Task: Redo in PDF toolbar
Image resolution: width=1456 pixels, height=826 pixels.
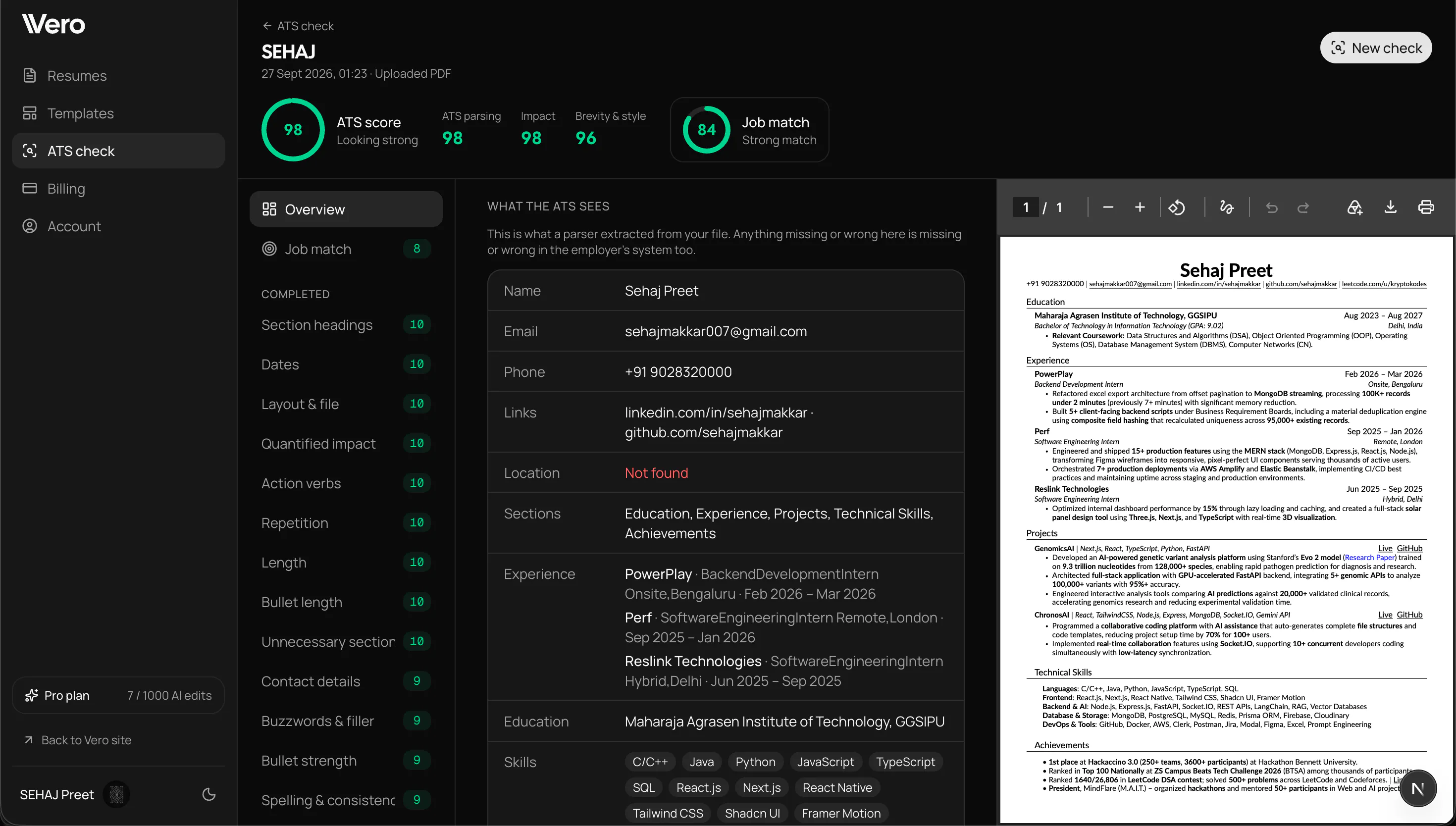Action: point(1303,207)
